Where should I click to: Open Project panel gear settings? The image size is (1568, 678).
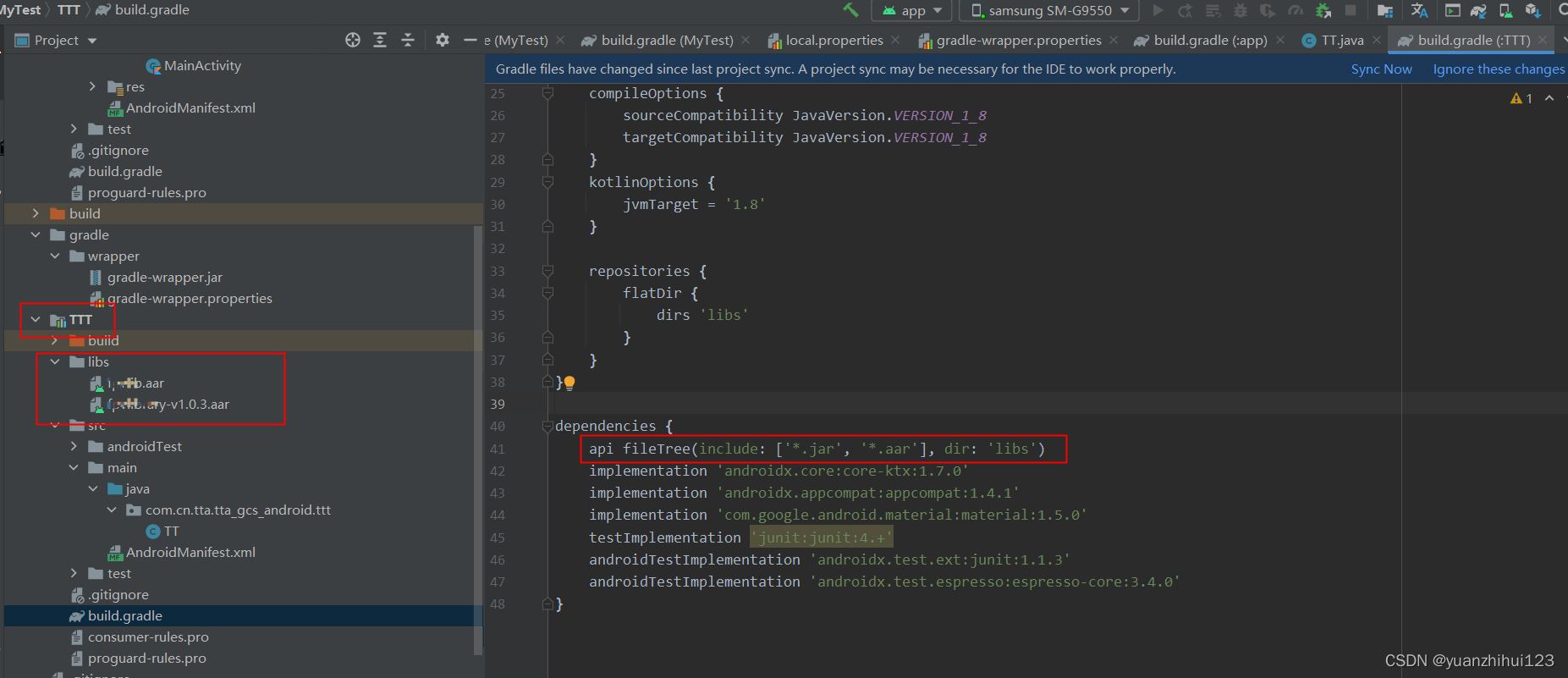click(x=442, y=40)
